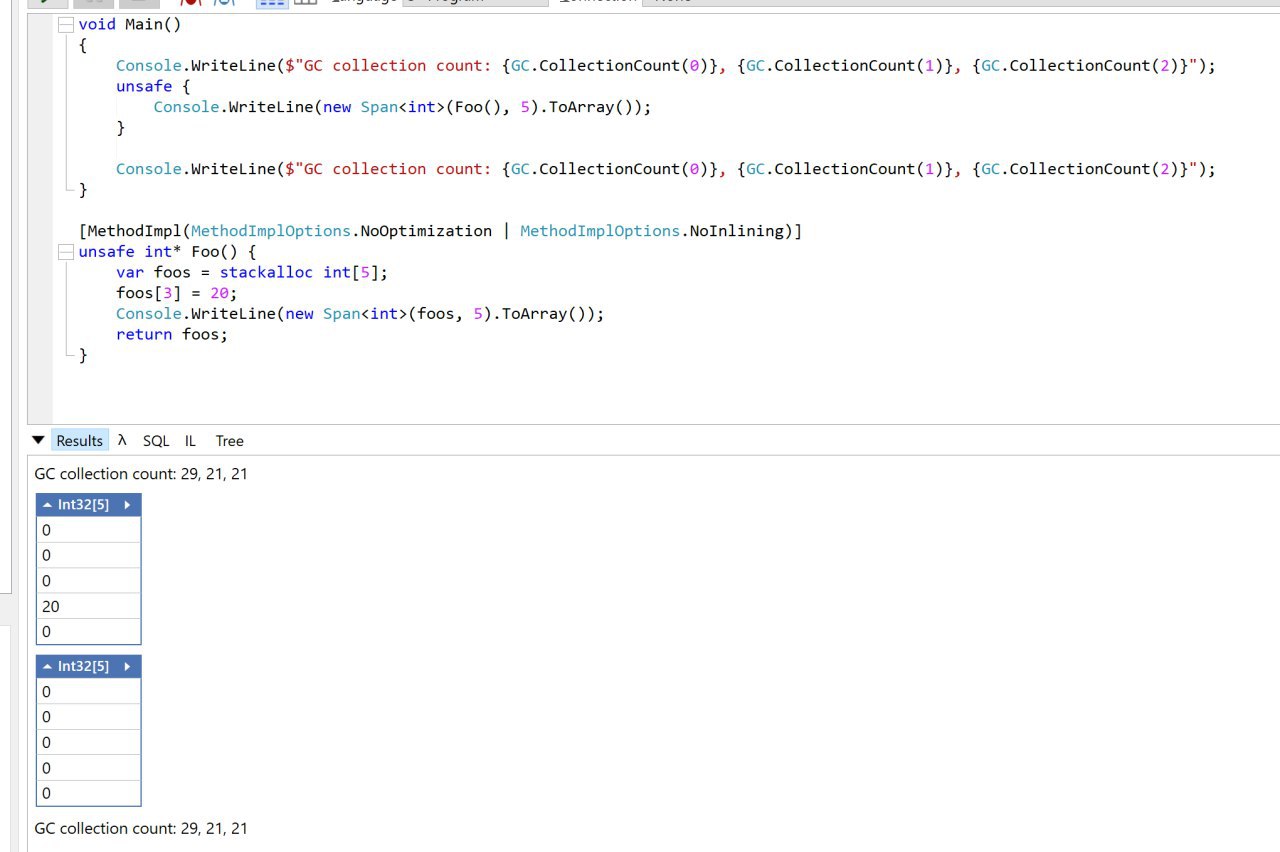Viewport: 1280px width, 852px height.
Task: Select the cell with value 20
Action: tap(88, 606)
